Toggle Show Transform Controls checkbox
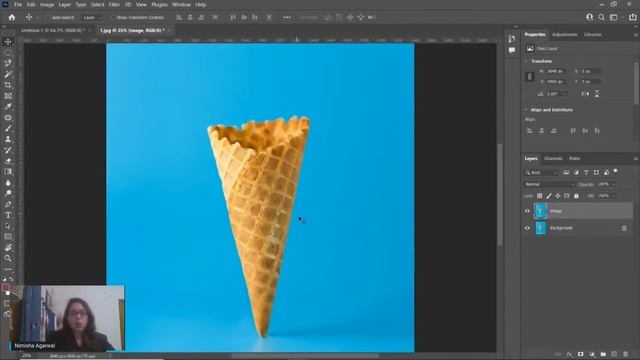Viewport: 640px width, 360px height. [x=113, y=18]
